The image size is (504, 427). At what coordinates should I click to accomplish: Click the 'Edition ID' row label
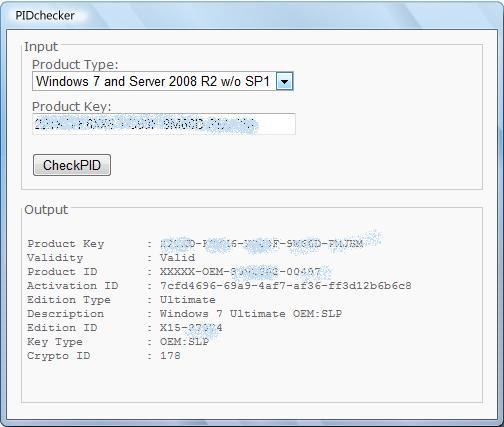(x=62, y=328)
